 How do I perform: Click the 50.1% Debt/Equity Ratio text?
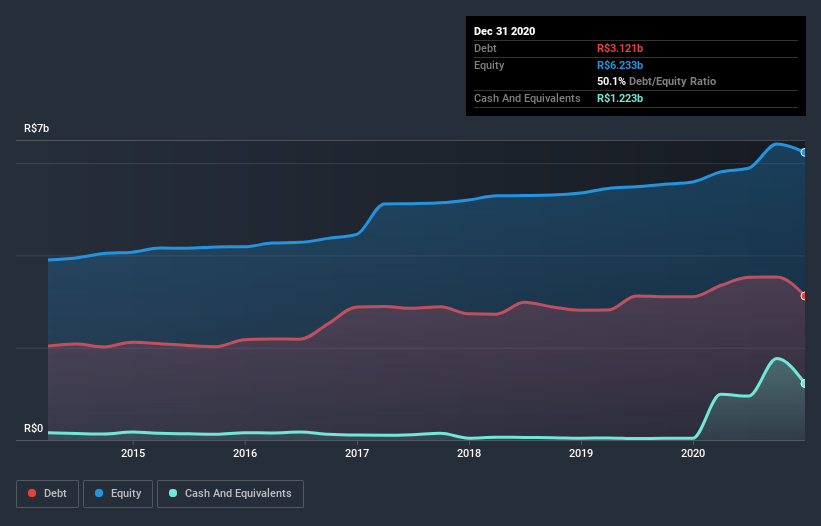[656, 81]
